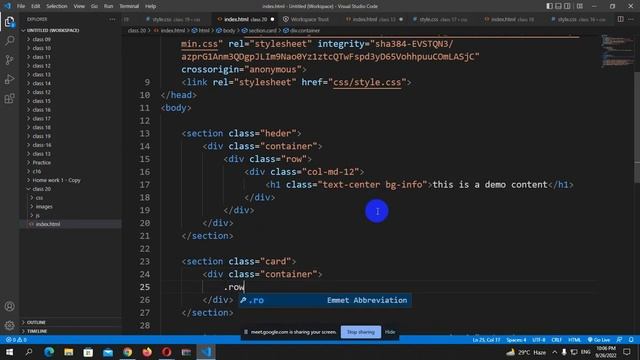Screen dimensions: 640x360
Task: Expand the Home work 1 - Copy folder
Action: coord(56,180)
